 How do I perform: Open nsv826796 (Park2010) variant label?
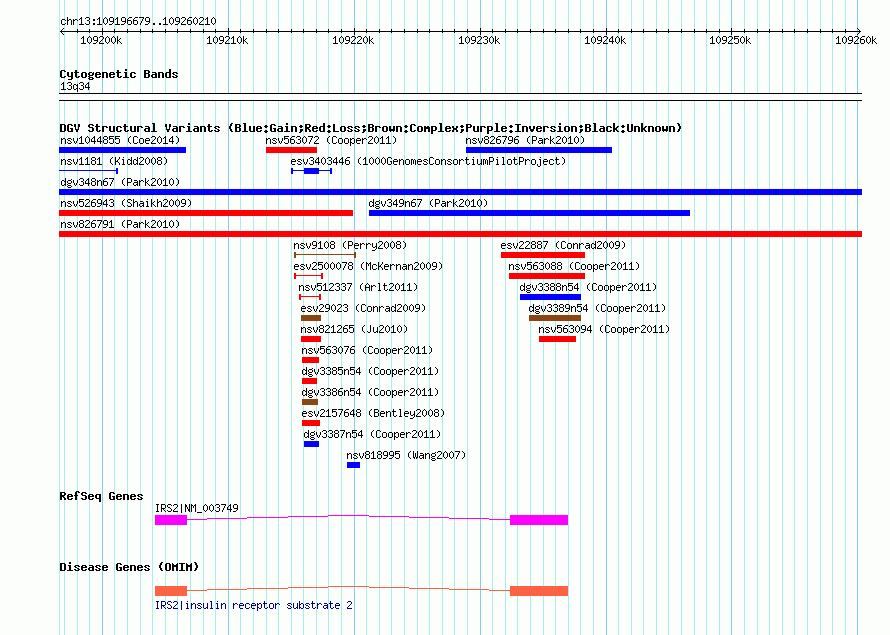tap(525, 140)
